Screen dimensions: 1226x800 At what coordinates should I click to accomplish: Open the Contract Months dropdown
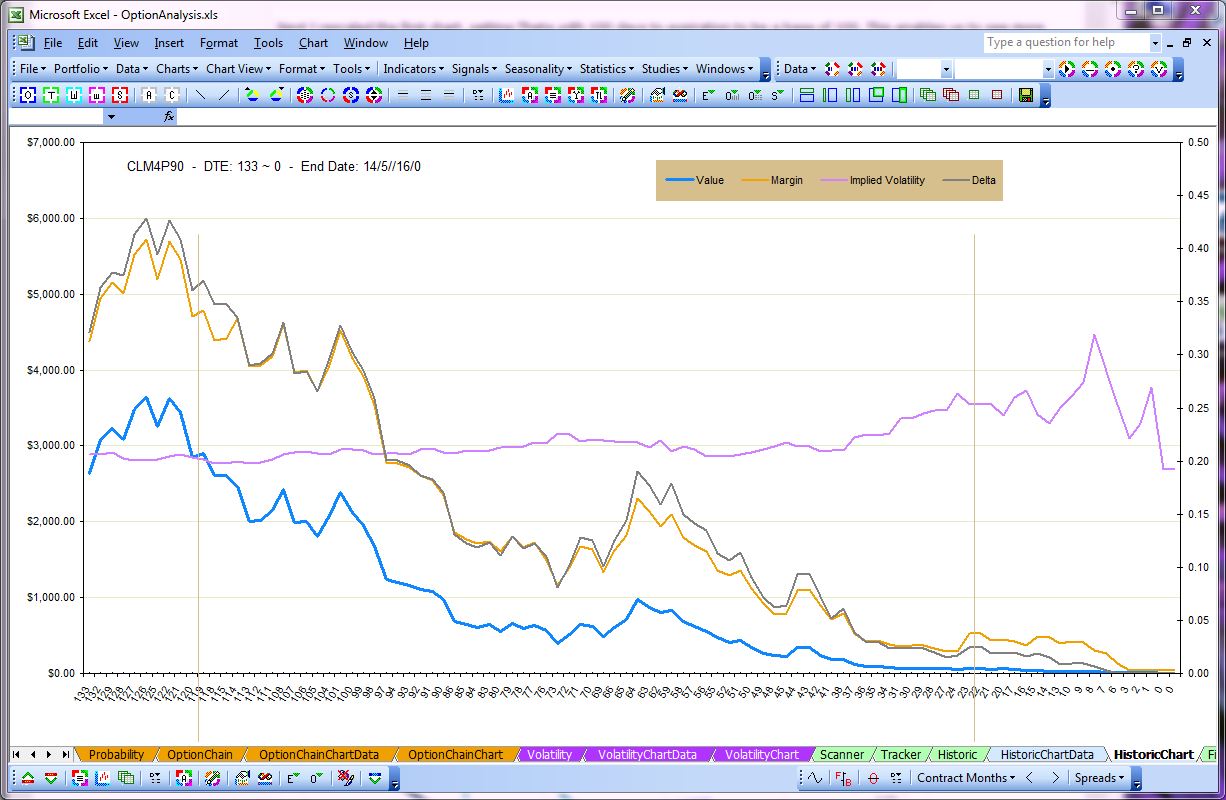pos(965,778)
